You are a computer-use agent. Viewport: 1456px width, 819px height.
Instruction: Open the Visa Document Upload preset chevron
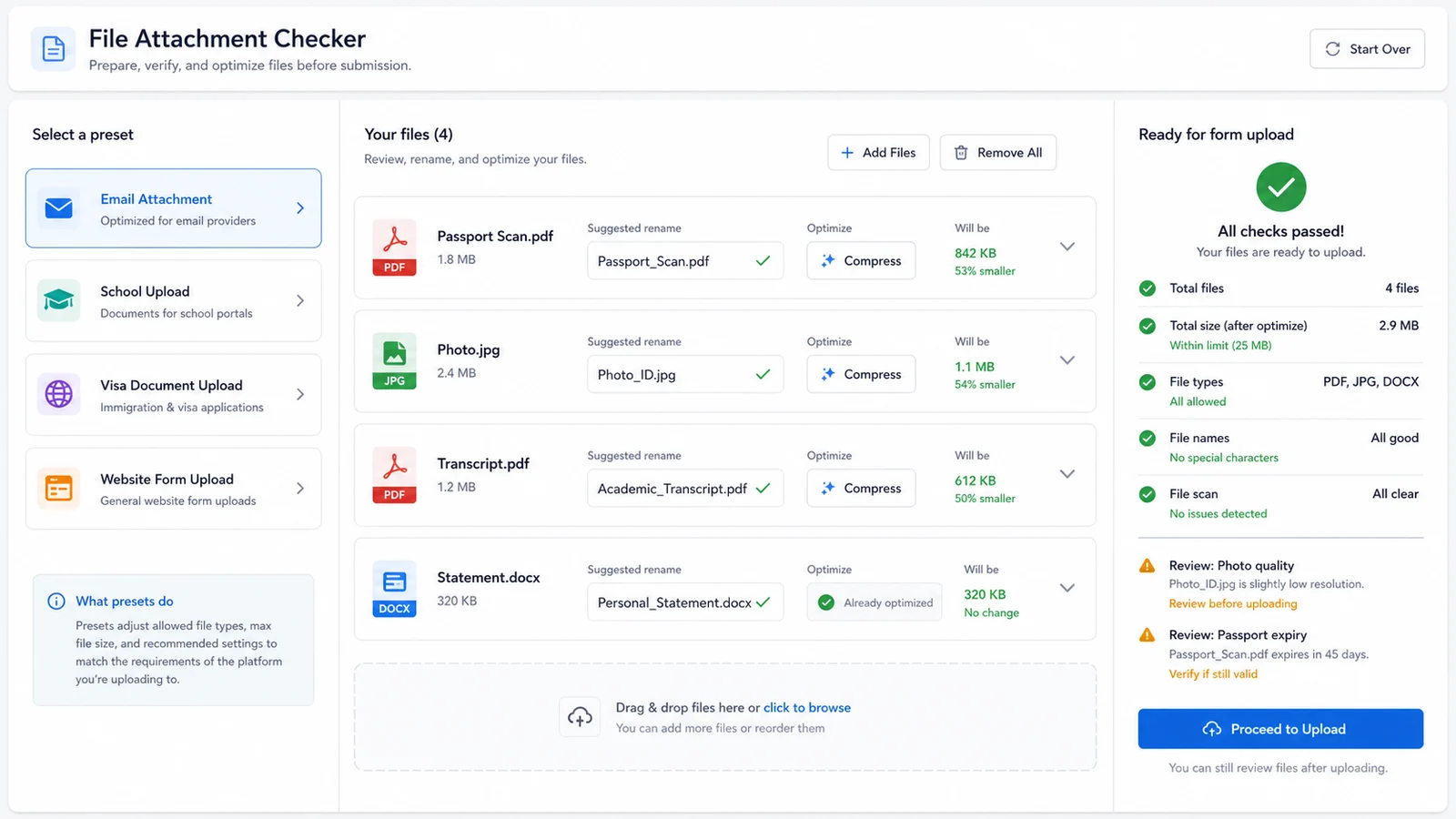click(300, 394)
